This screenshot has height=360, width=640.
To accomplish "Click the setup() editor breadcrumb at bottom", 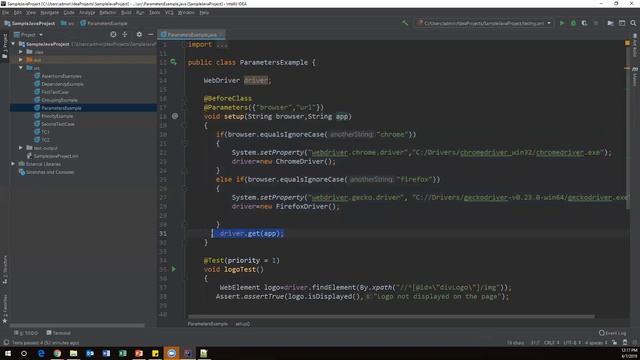I will point(242,324).
